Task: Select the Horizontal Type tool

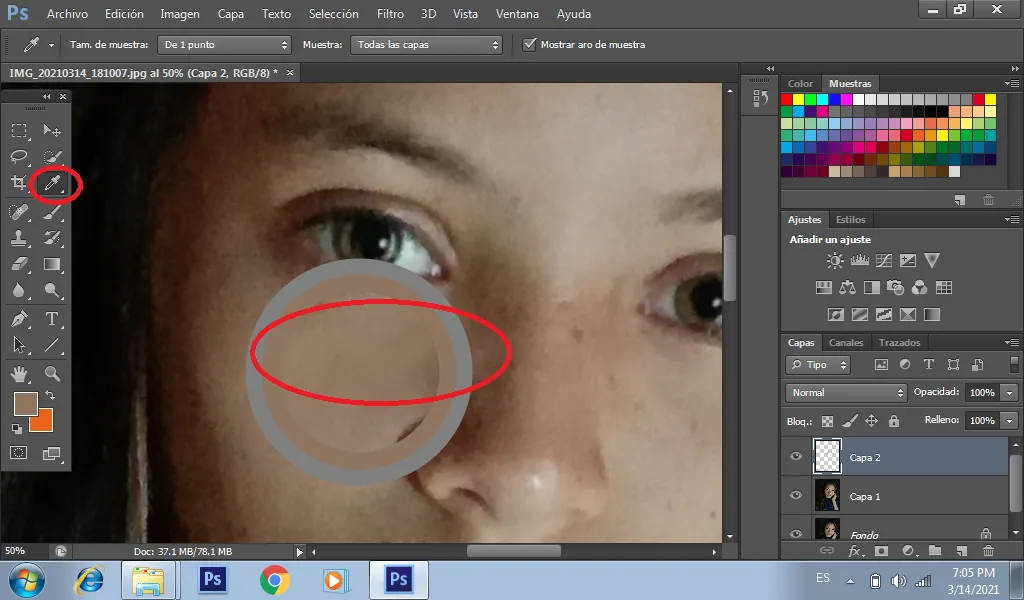Action: pyautogui.click(x=52, y=319)
